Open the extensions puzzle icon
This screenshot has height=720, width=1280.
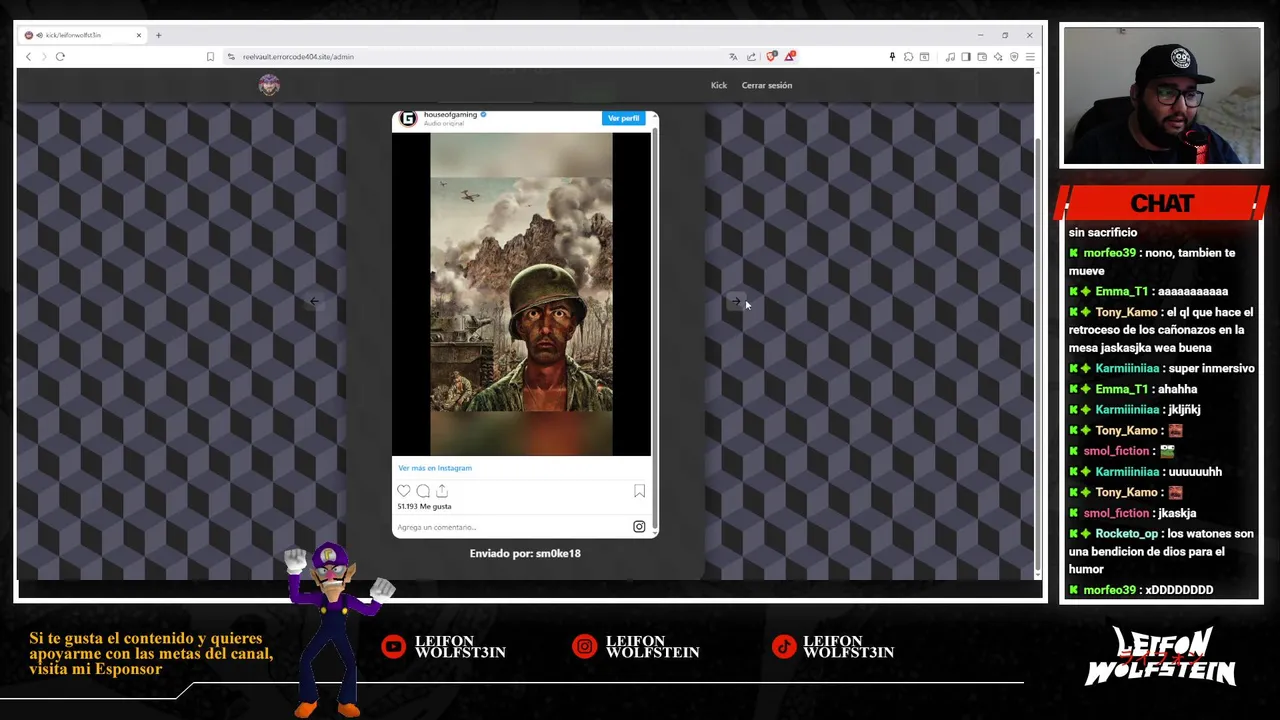[908, 56]
